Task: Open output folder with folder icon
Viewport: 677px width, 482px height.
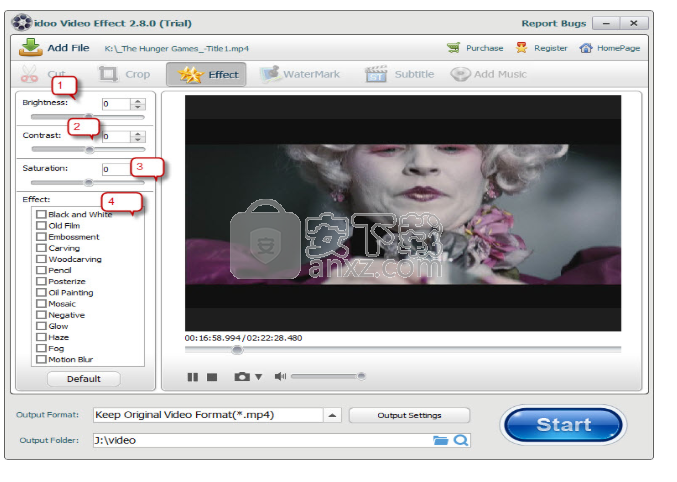Action: click(440, 440)
